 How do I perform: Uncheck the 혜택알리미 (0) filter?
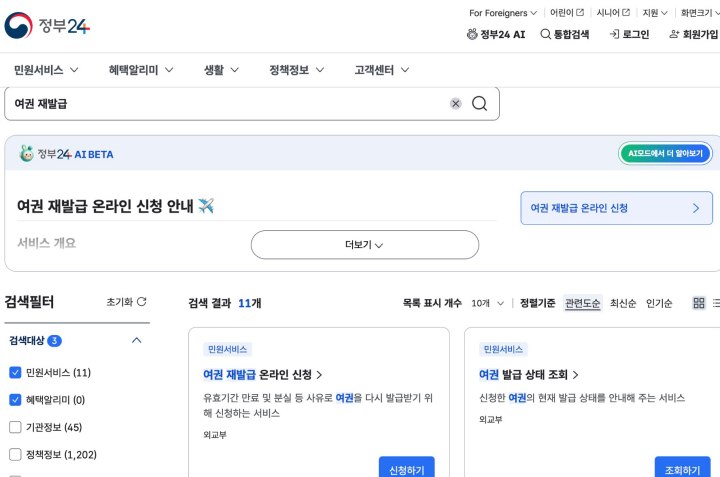coord(15,400)
